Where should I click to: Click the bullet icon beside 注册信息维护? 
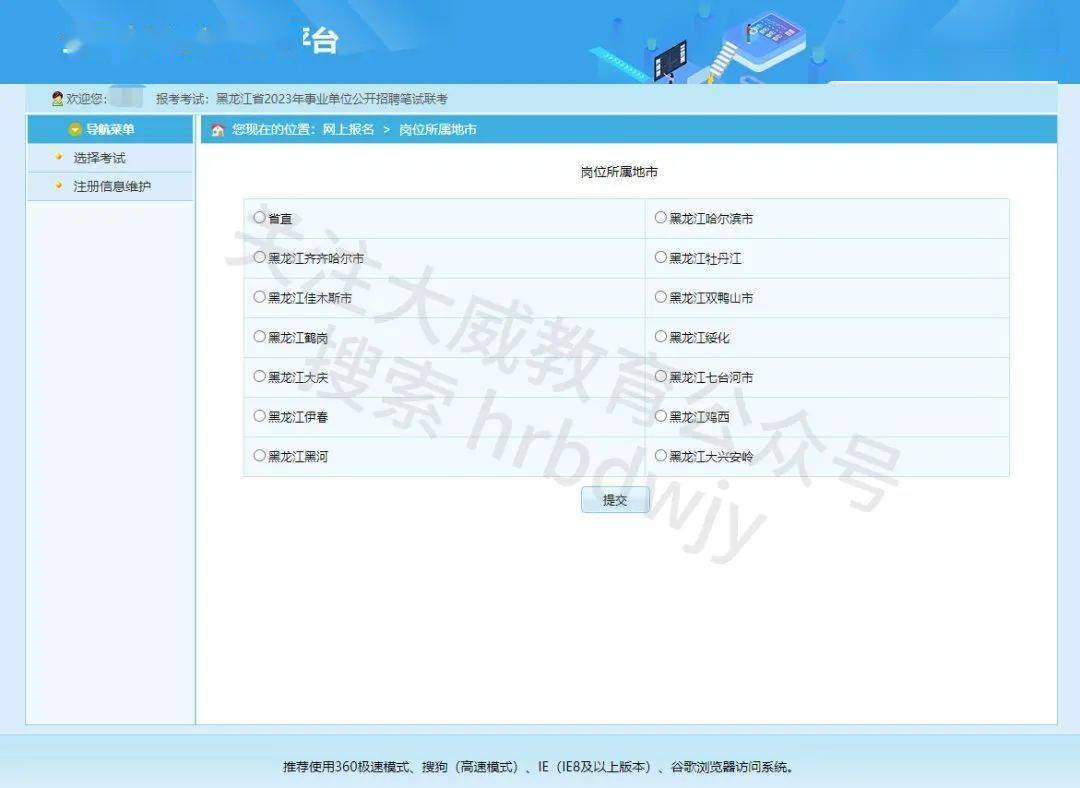coord(57,186)
